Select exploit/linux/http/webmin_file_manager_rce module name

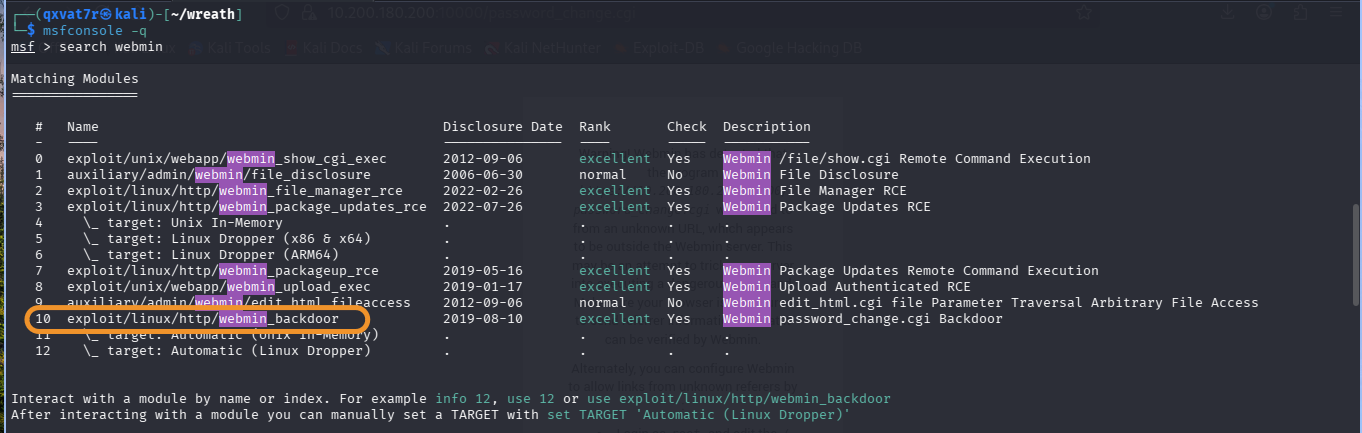pos(235,191)
